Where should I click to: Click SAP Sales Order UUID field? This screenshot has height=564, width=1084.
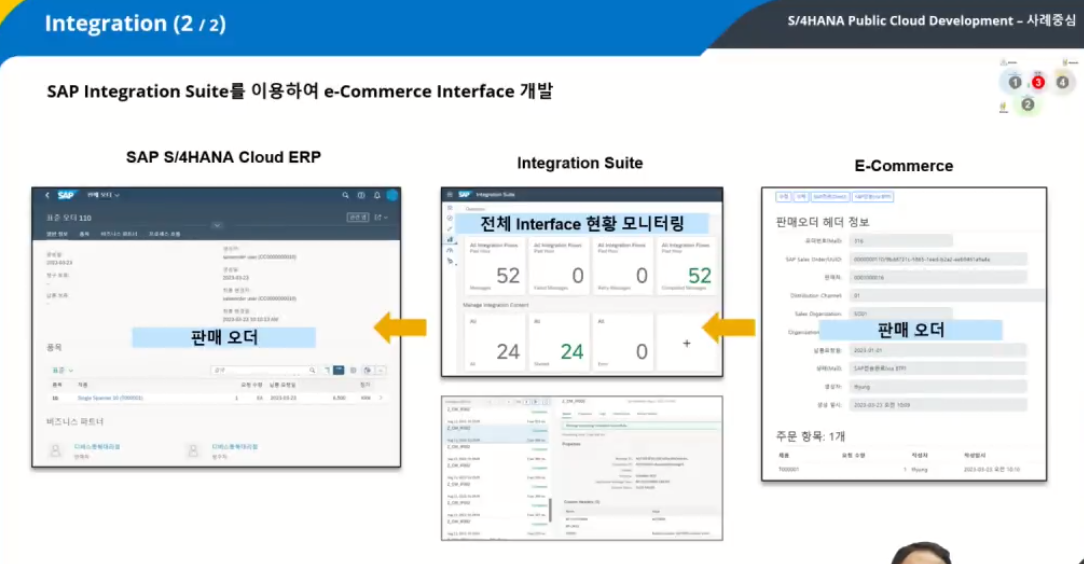[x=938, y=259]
